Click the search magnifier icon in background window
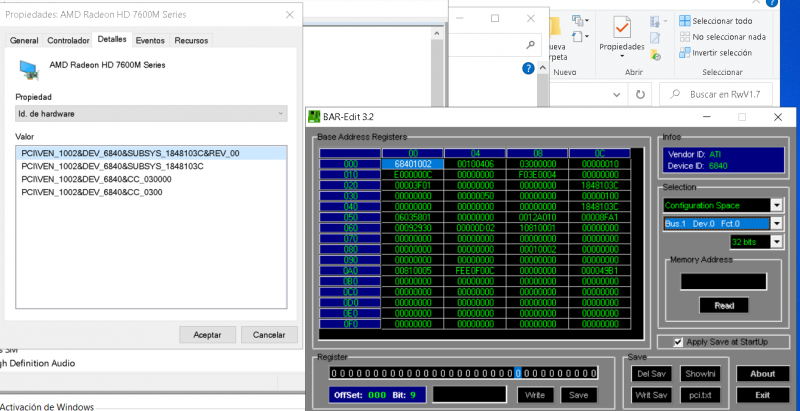Viewport: 800px width, 411px height. (528, 44)
